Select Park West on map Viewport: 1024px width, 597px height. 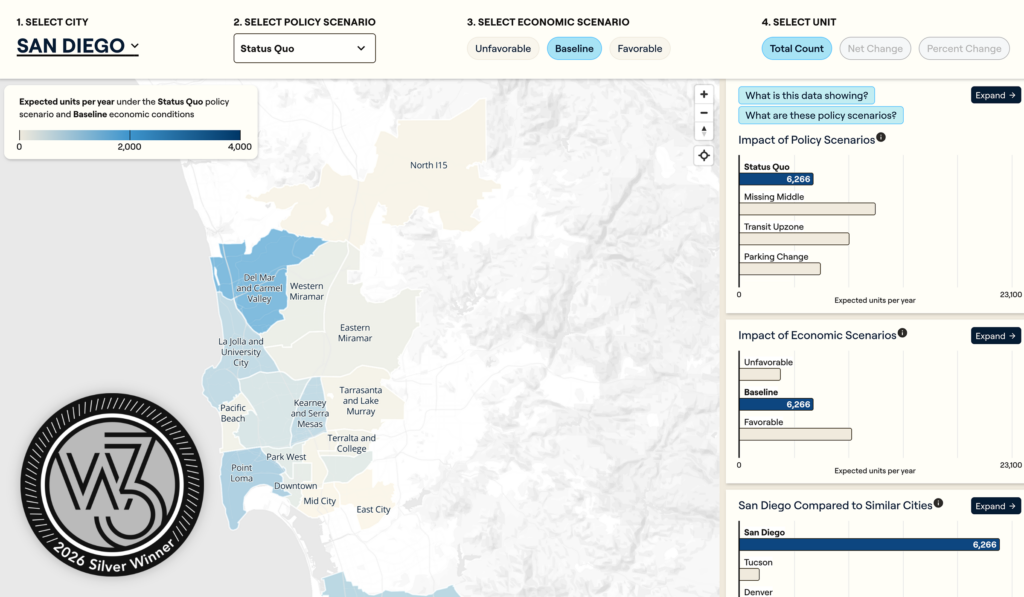point(286,457)
